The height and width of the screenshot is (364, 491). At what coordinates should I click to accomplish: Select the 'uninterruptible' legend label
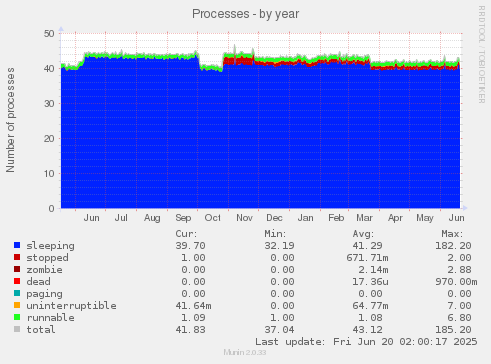tap(71, 306)
